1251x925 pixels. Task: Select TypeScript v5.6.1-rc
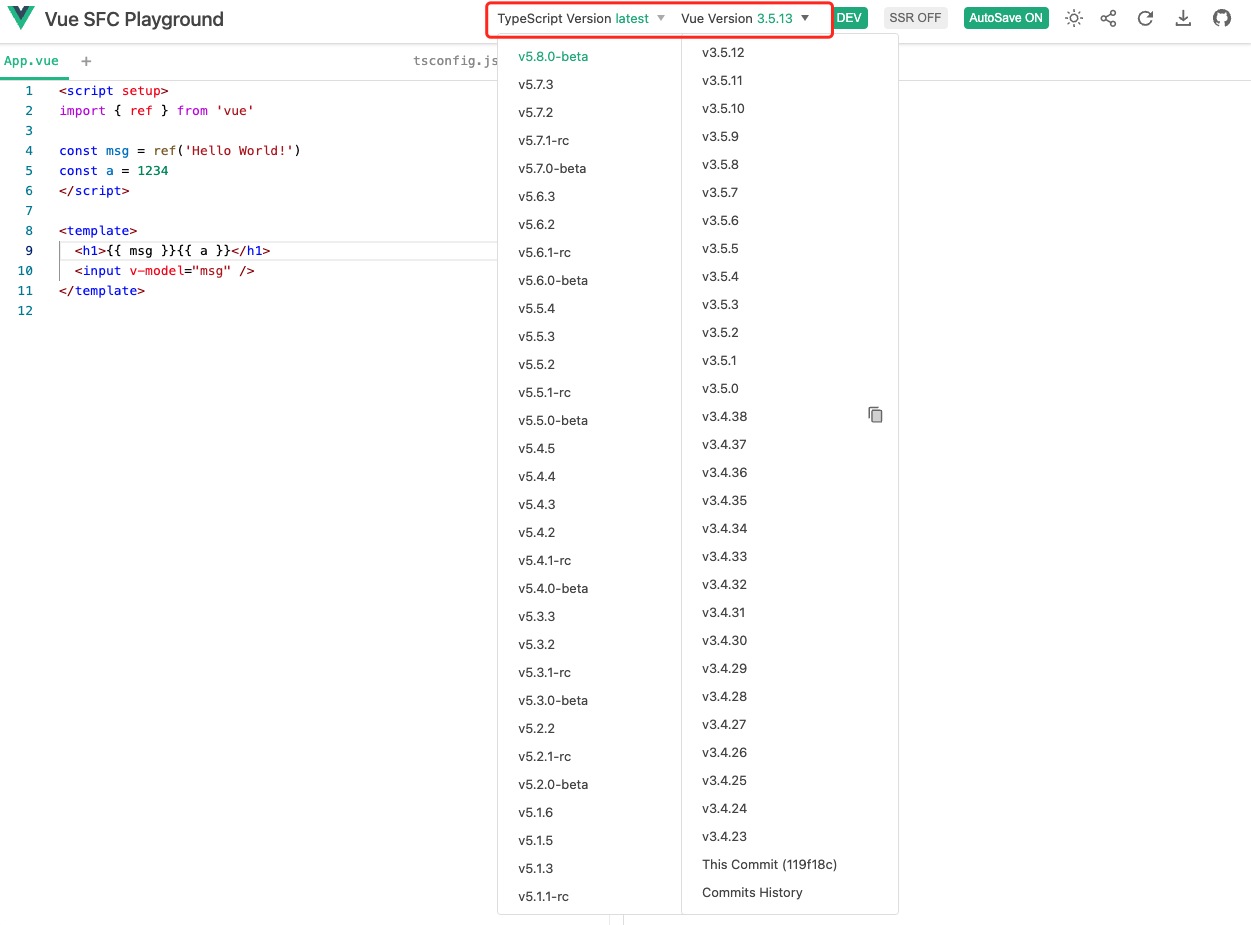coord(544,253)
